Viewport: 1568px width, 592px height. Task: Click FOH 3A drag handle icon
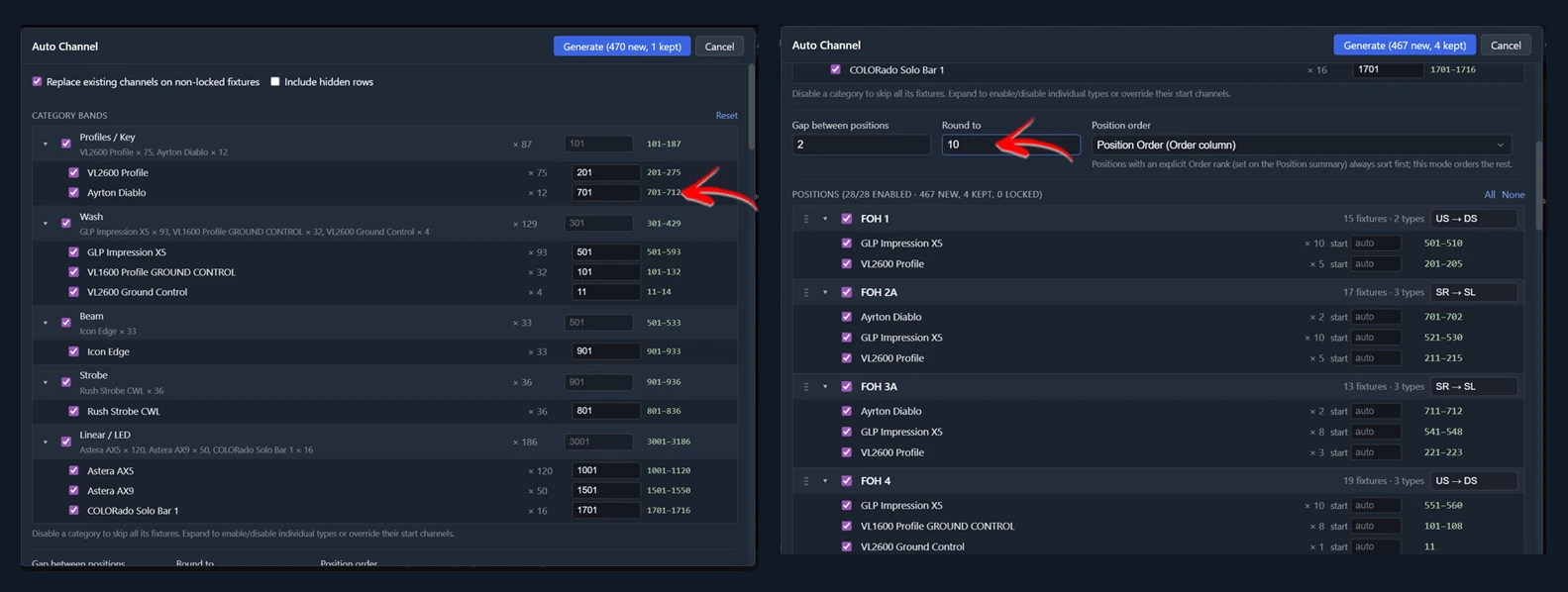click(805, 386)
